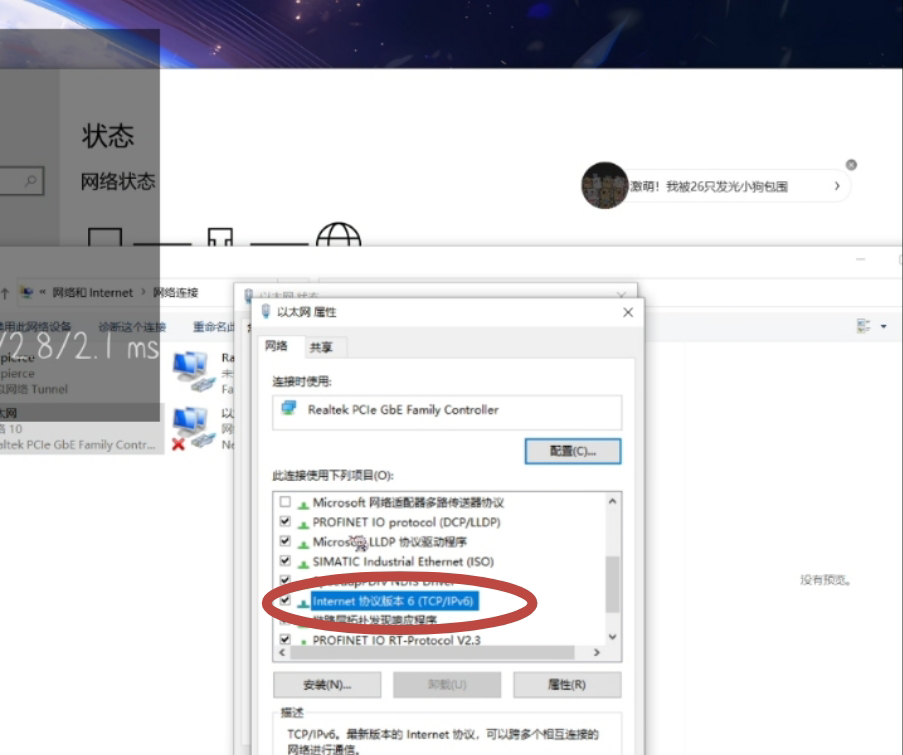
Task: Select PROFINET IO protocol (DCP/LLDP) item
Action: tap(406, 522)
